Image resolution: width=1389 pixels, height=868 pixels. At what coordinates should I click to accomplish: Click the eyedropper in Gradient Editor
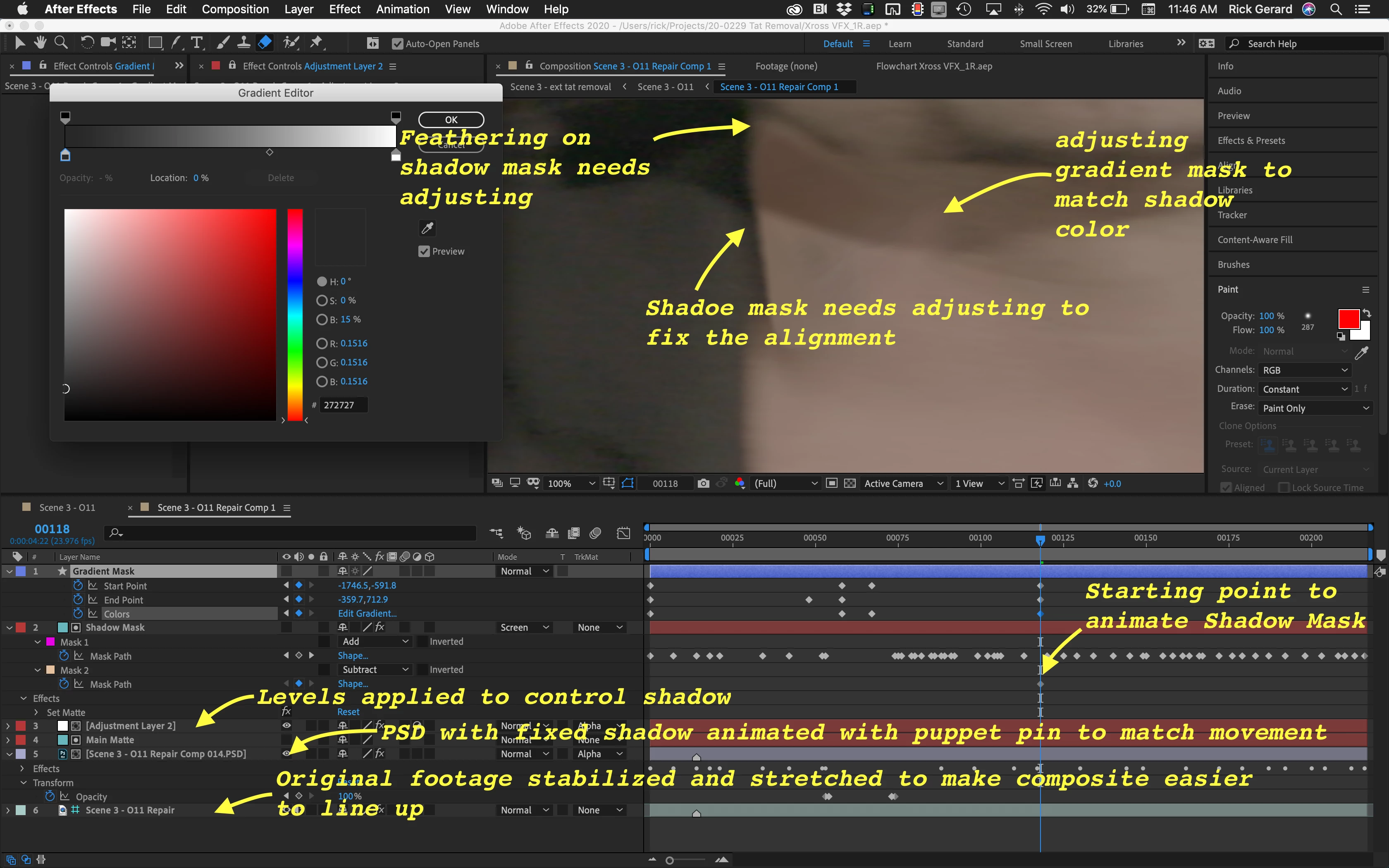point(427,229)
